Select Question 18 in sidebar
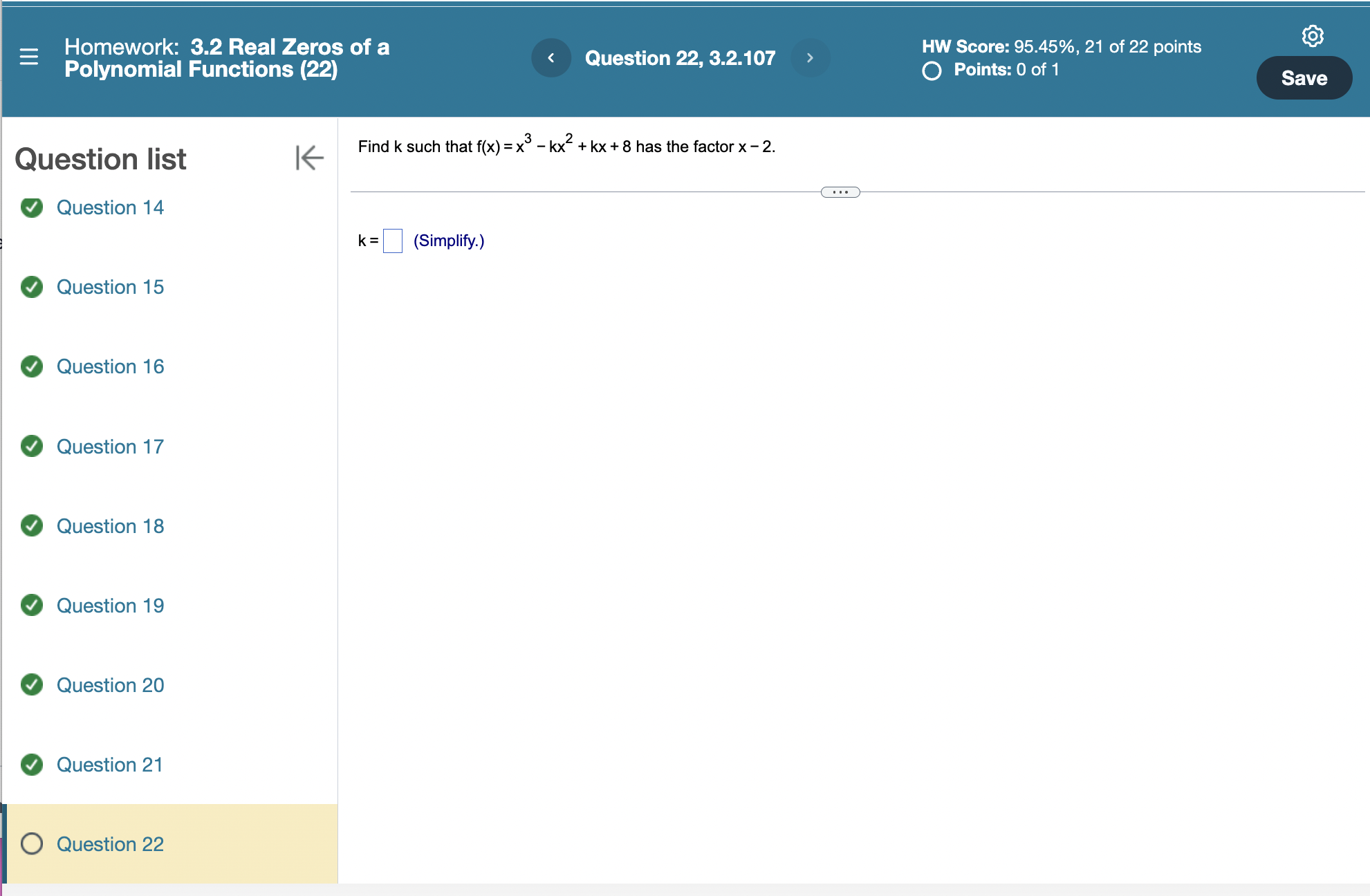Viewport: 1370px width, 896px height. [x=110, y=526]
